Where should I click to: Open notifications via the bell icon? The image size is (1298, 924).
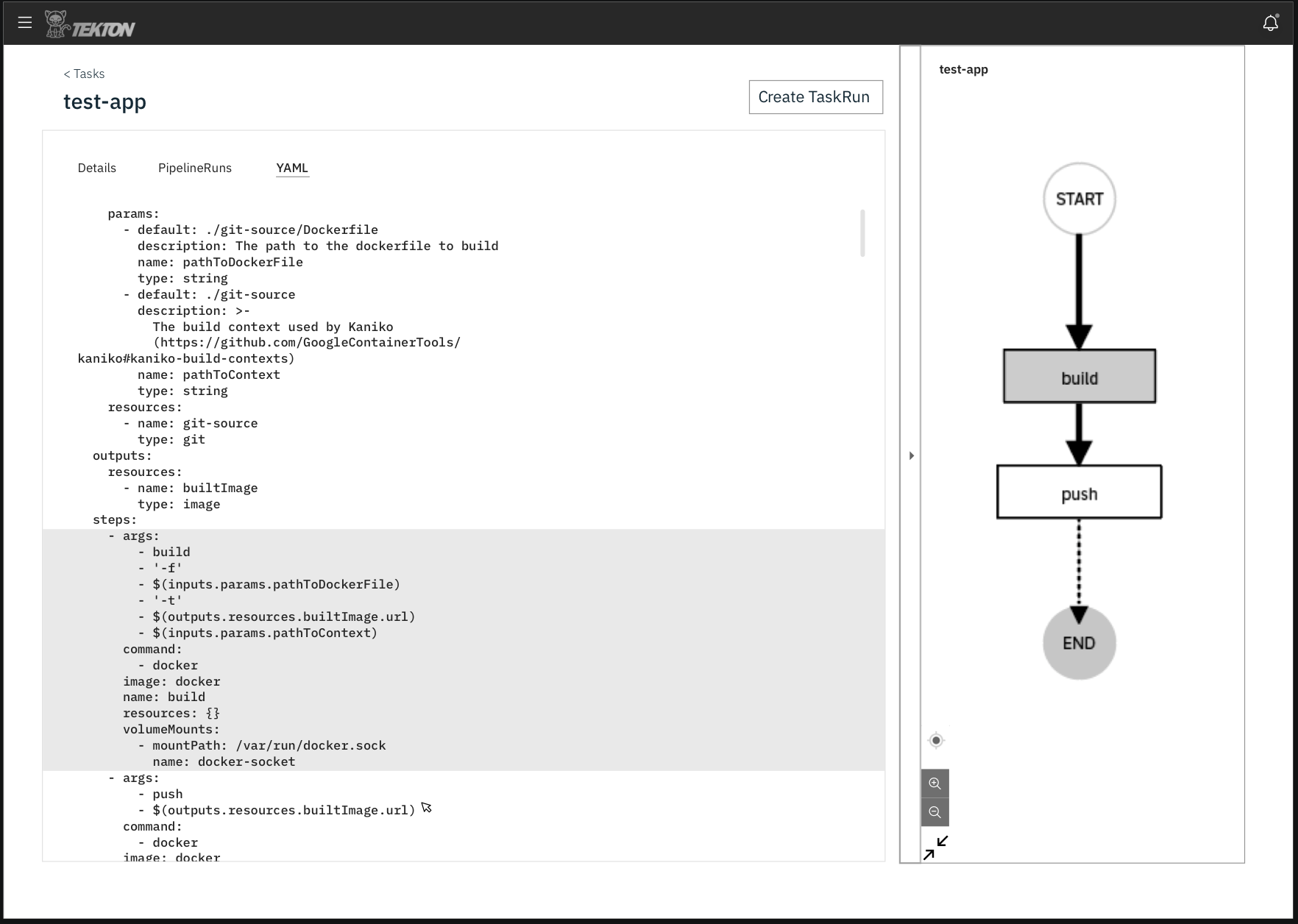pos(1271,23)
